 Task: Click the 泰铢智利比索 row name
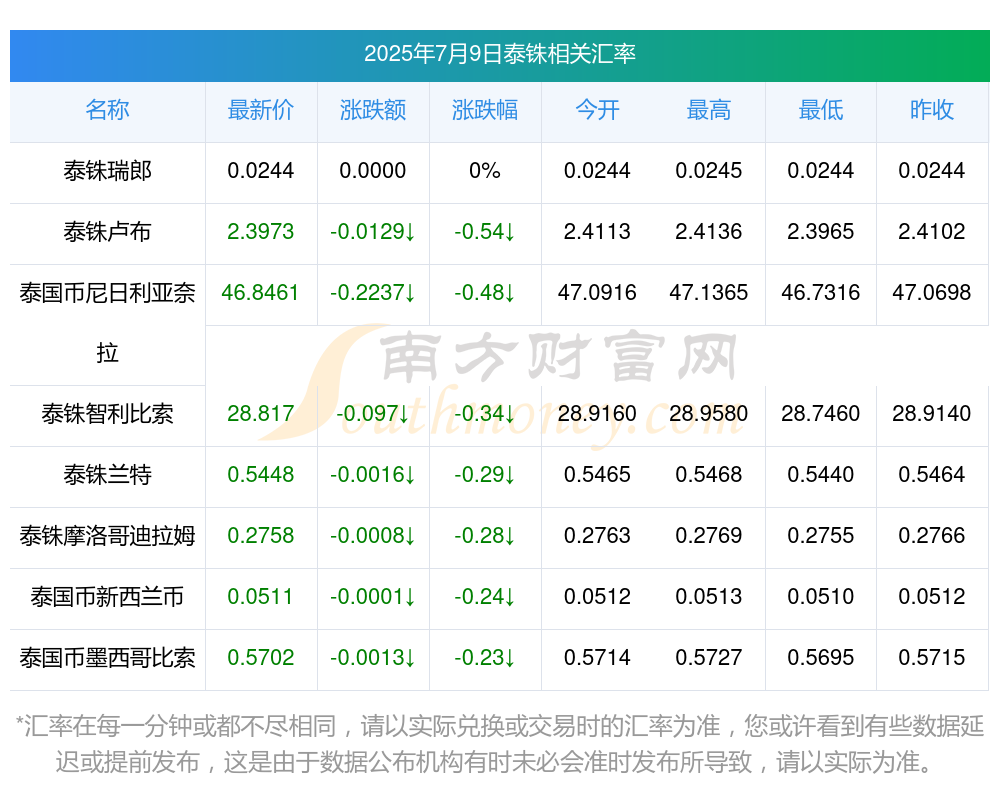pos(107,414)
